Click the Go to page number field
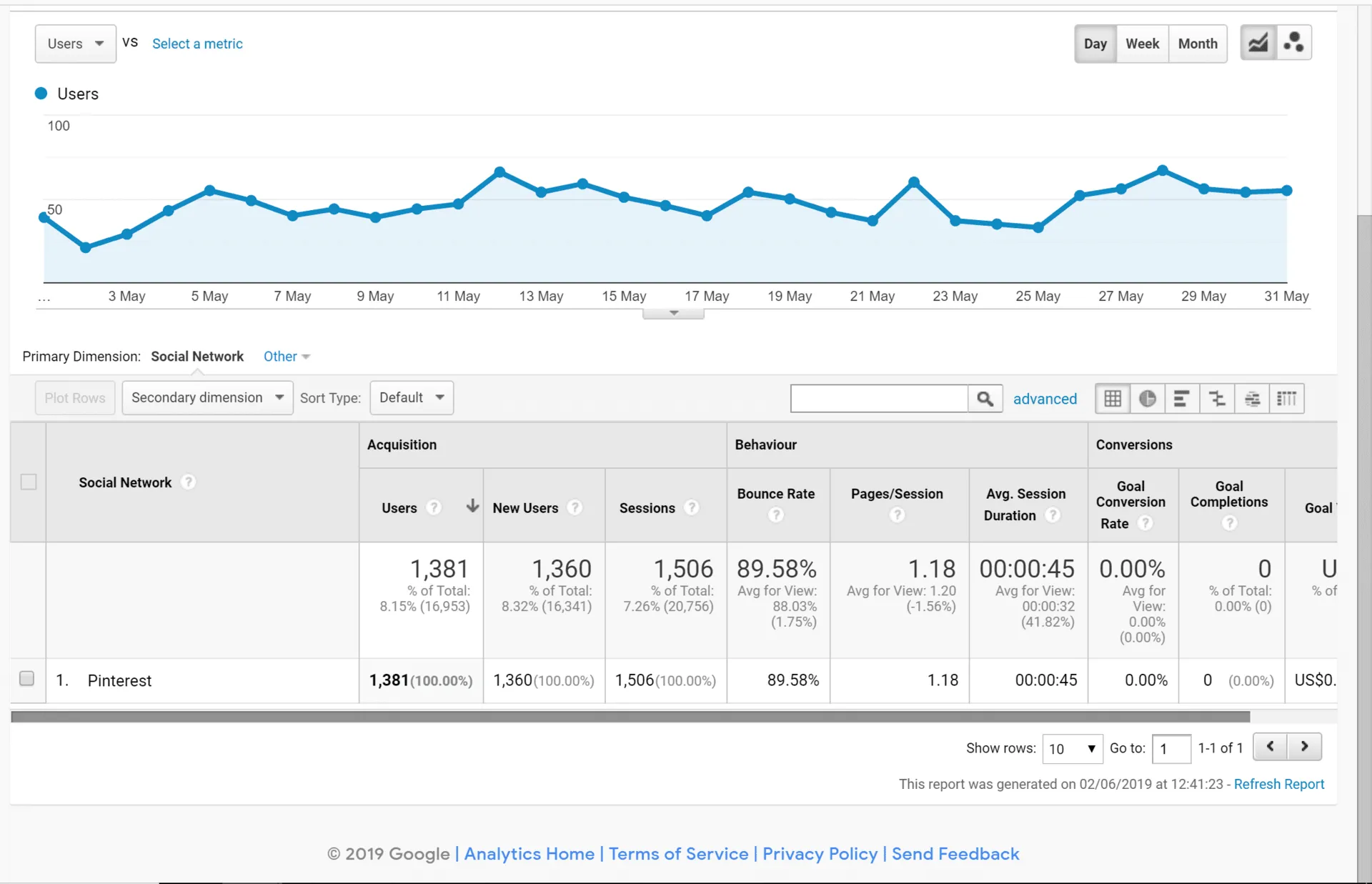1372x884 pixels. pos(1171,749)
